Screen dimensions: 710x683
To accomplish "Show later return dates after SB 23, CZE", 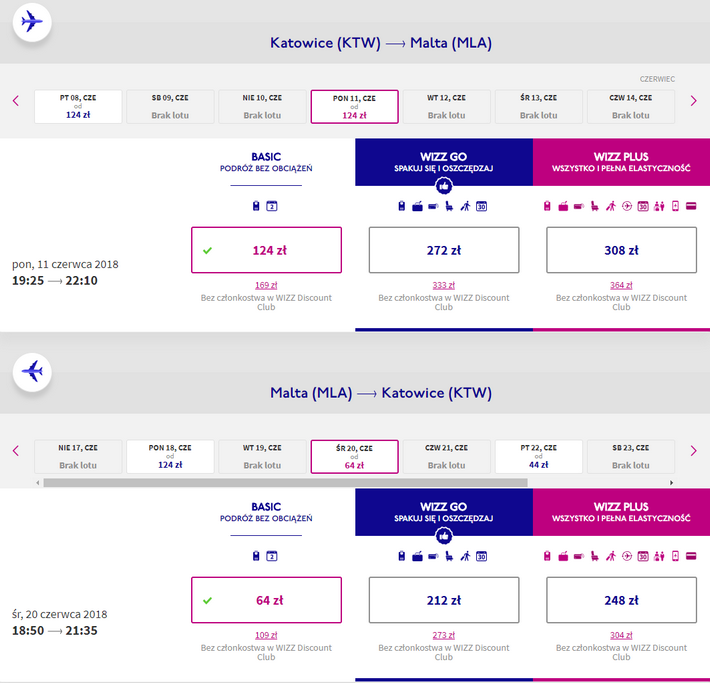I will 693,451.
